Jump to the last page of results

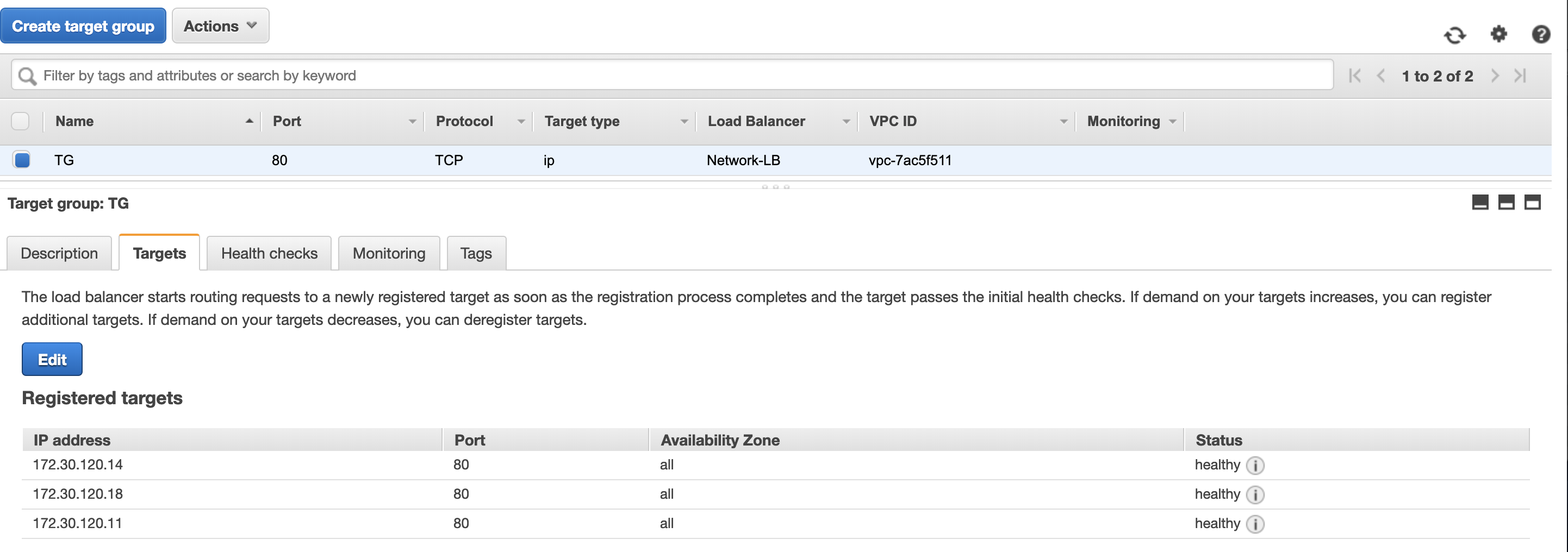(1521, 76)
